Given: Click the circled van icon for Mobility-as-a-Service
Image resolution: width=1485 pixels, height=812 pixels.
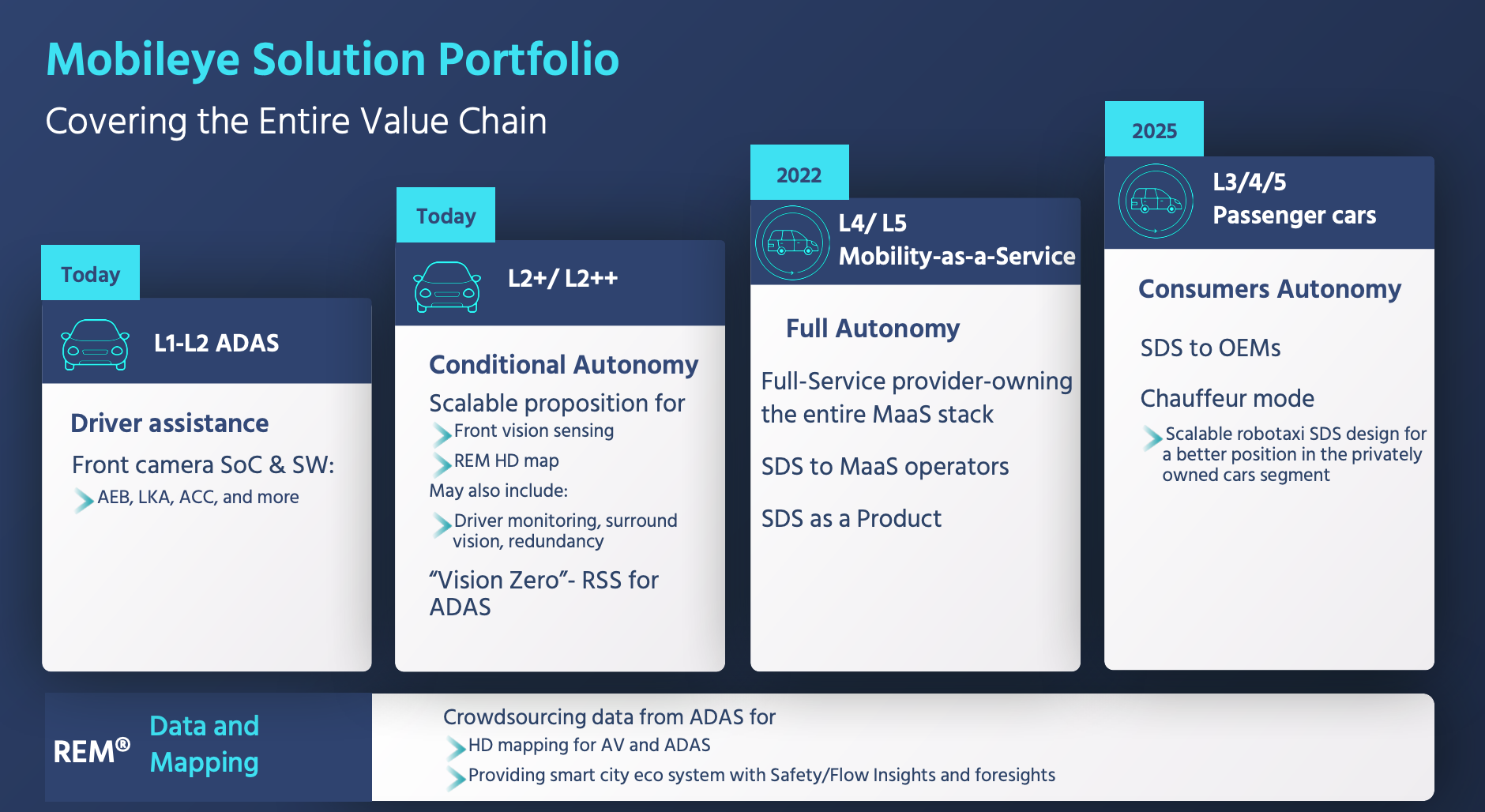Looking at the screenshot, I should coord(792,242).
